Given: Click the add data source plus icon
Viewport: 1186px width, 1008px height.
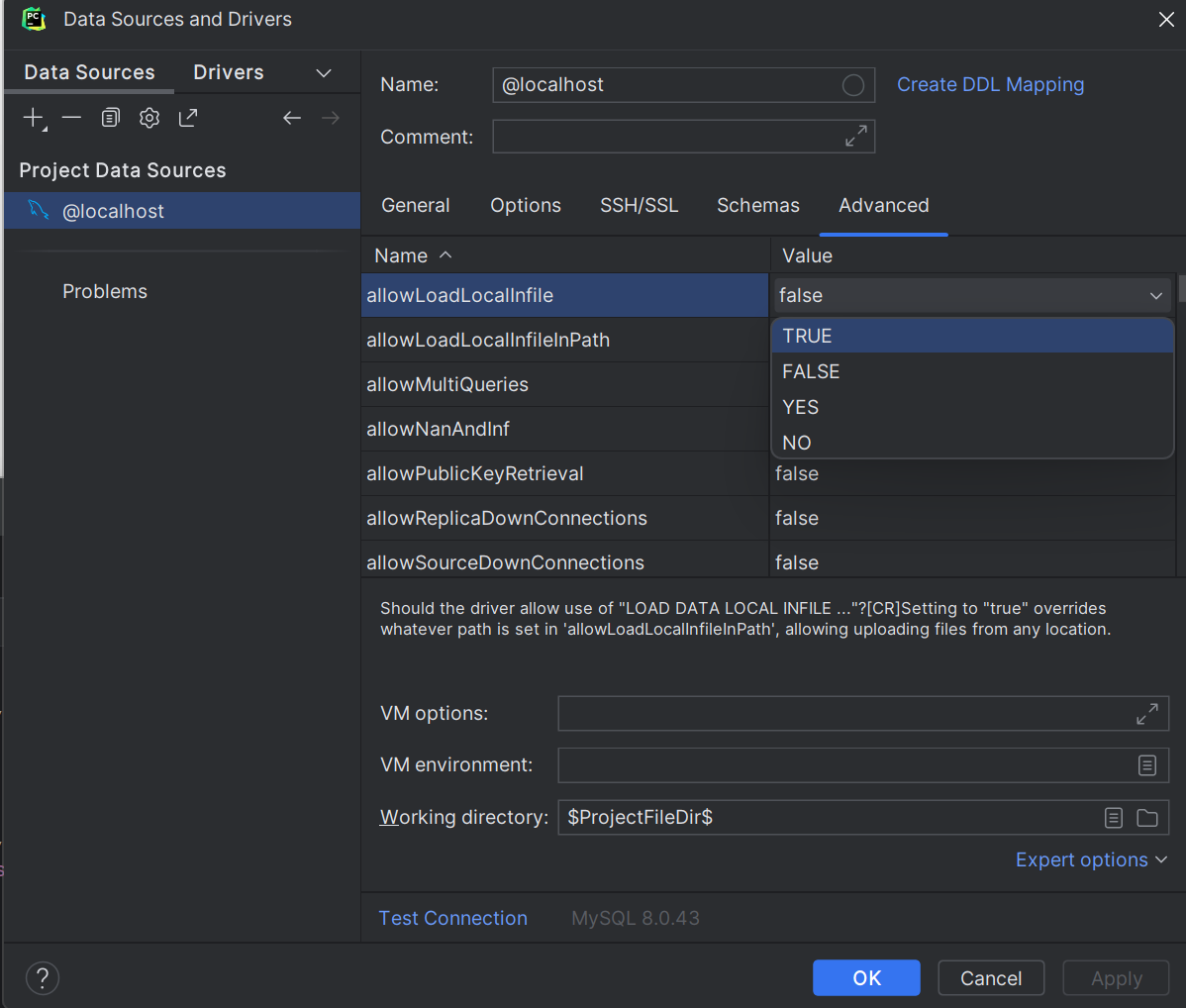Looking at the screenshot, I should click(x=34, y=118).
